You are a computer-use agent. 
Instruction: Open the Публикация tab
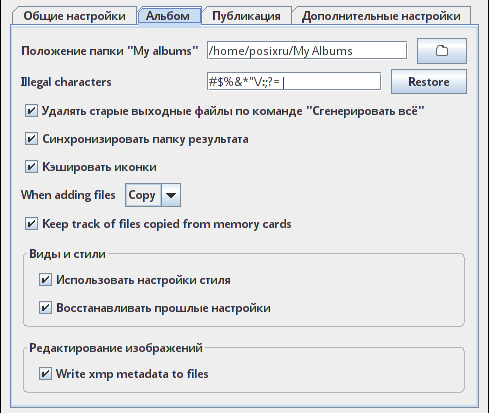coord(246,16)
